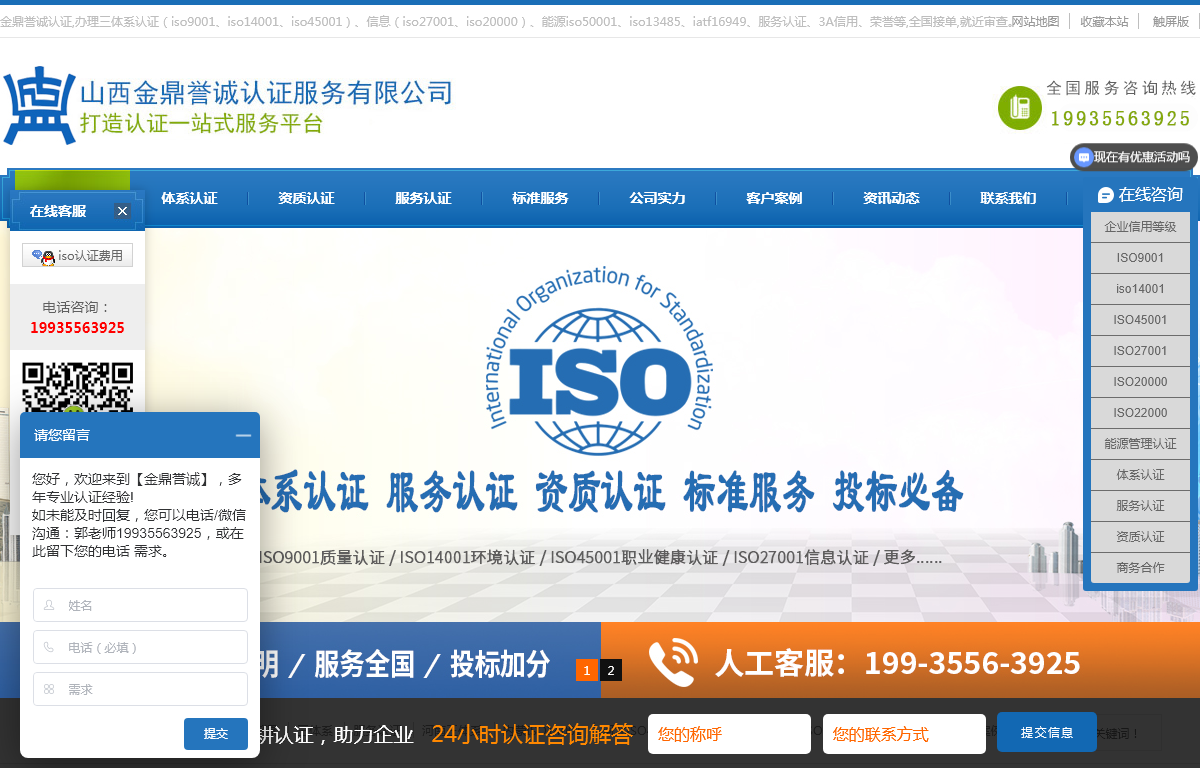Switch to banner slide 1
Screen dimensions: 1200x768
pyautogui.click(x=586, y=670)
